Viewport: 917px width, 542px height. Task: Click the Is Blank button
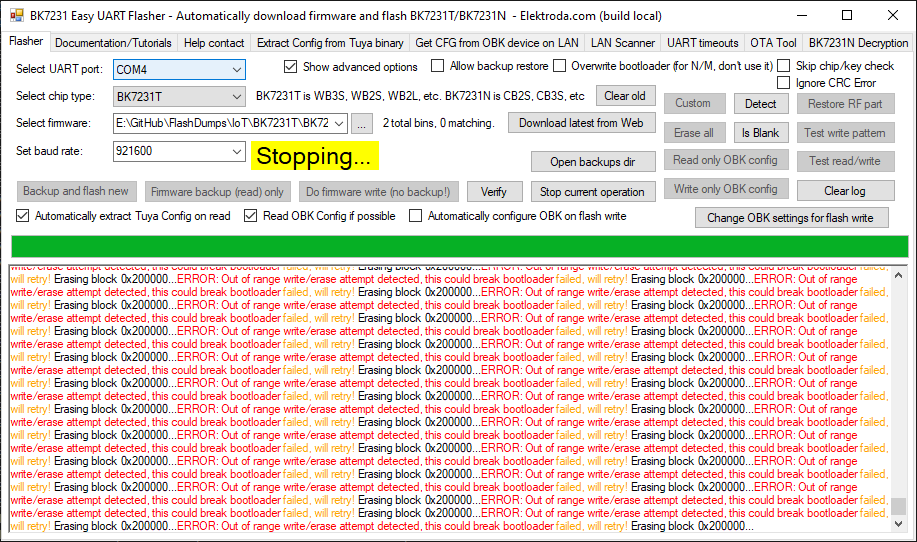tap(761, 133)
